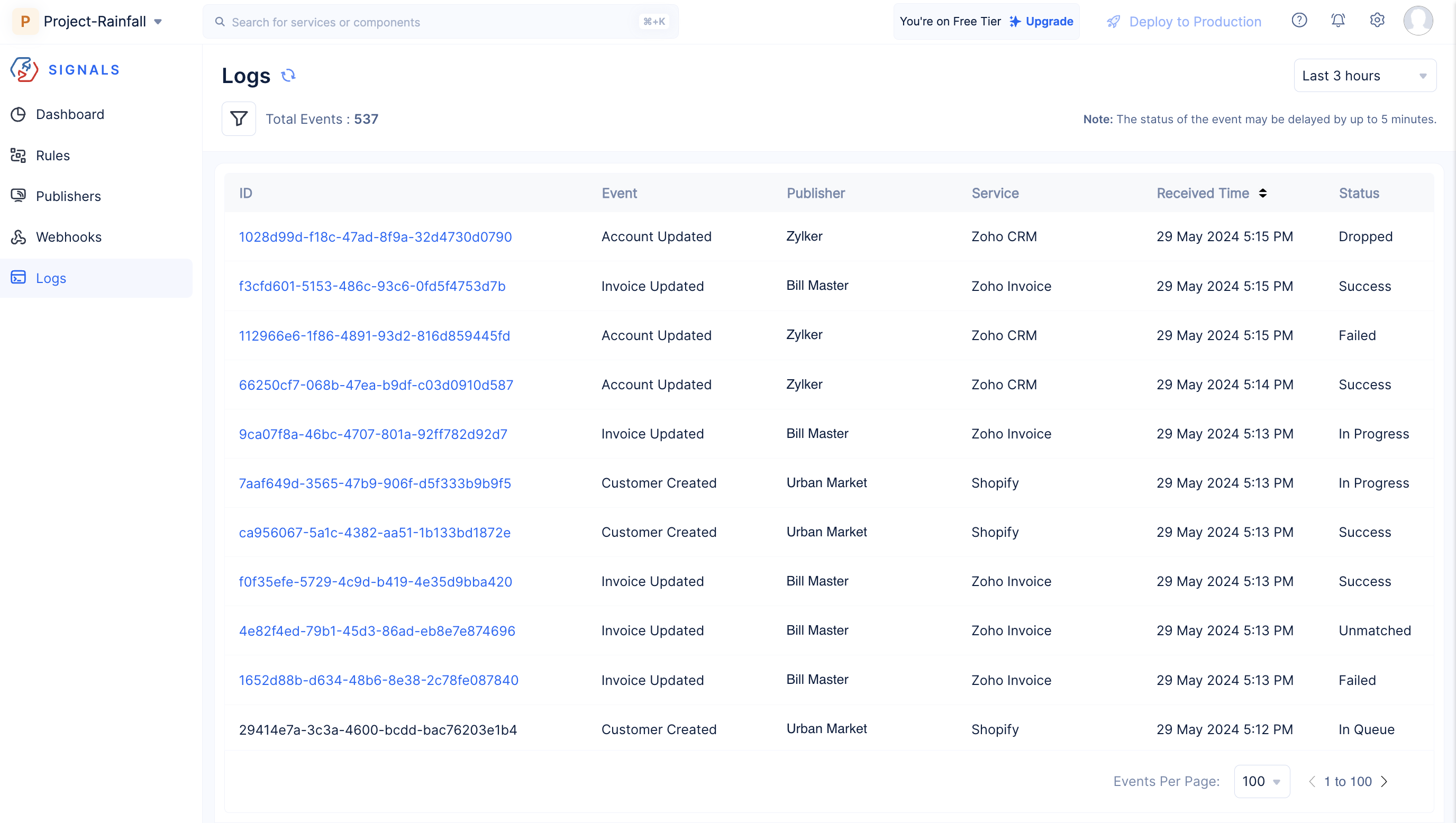The width and height of the screenshot is (1456, 823).
Task: Click the refresh icon next to Logs
Action: tap(288, 75)
